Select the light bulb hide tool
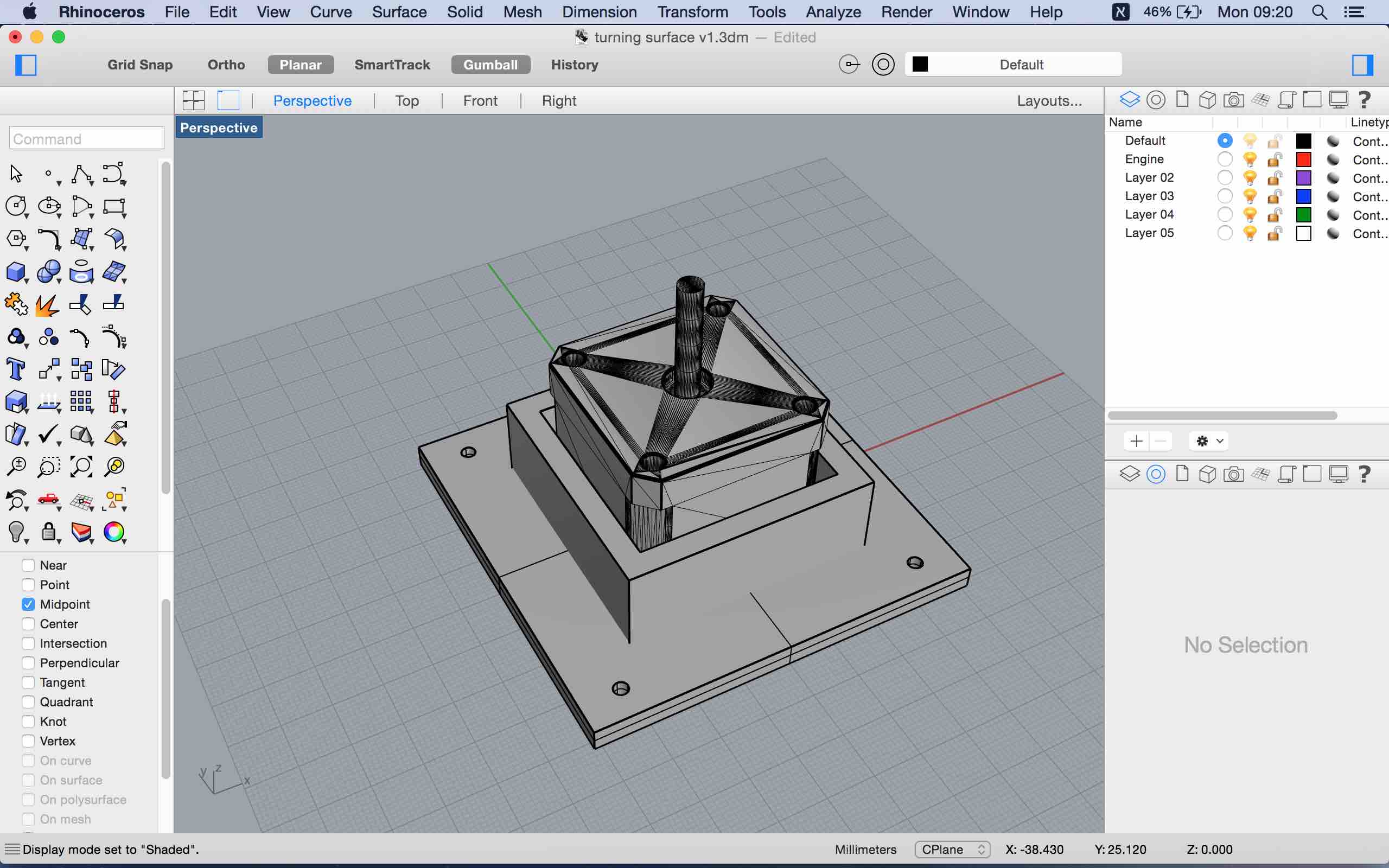The width and height of the screenshot is (1389, 868). tap(16, 532)
